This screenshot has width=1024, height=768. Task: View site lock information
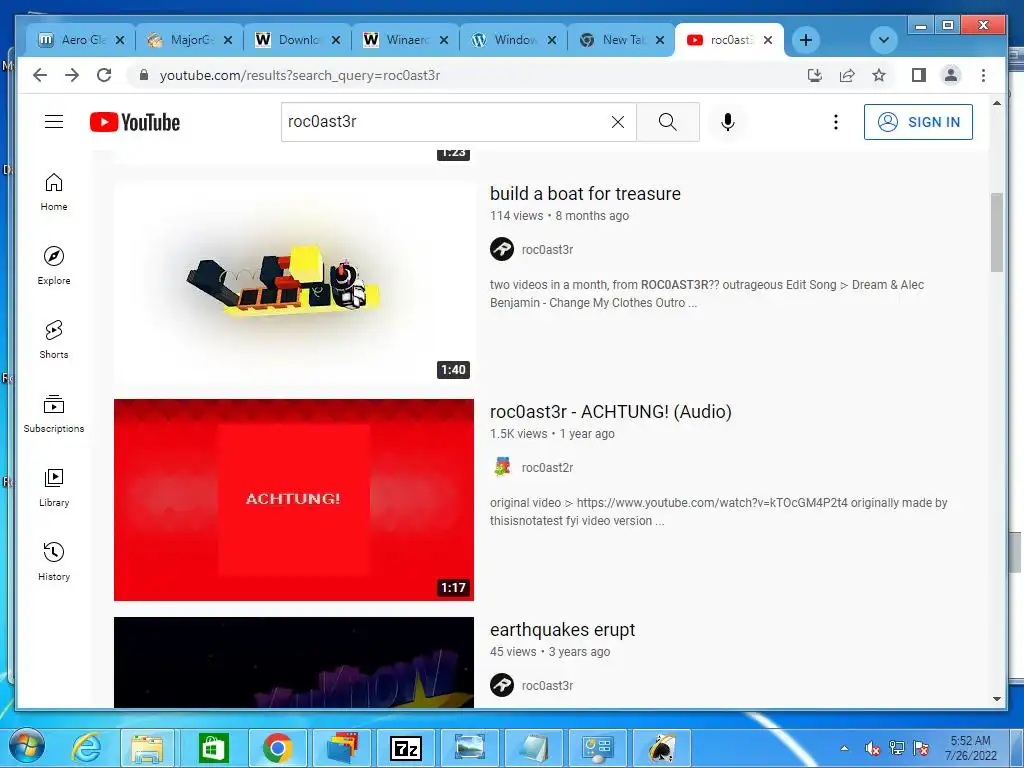pyautogui.click(x=144, y=75)
